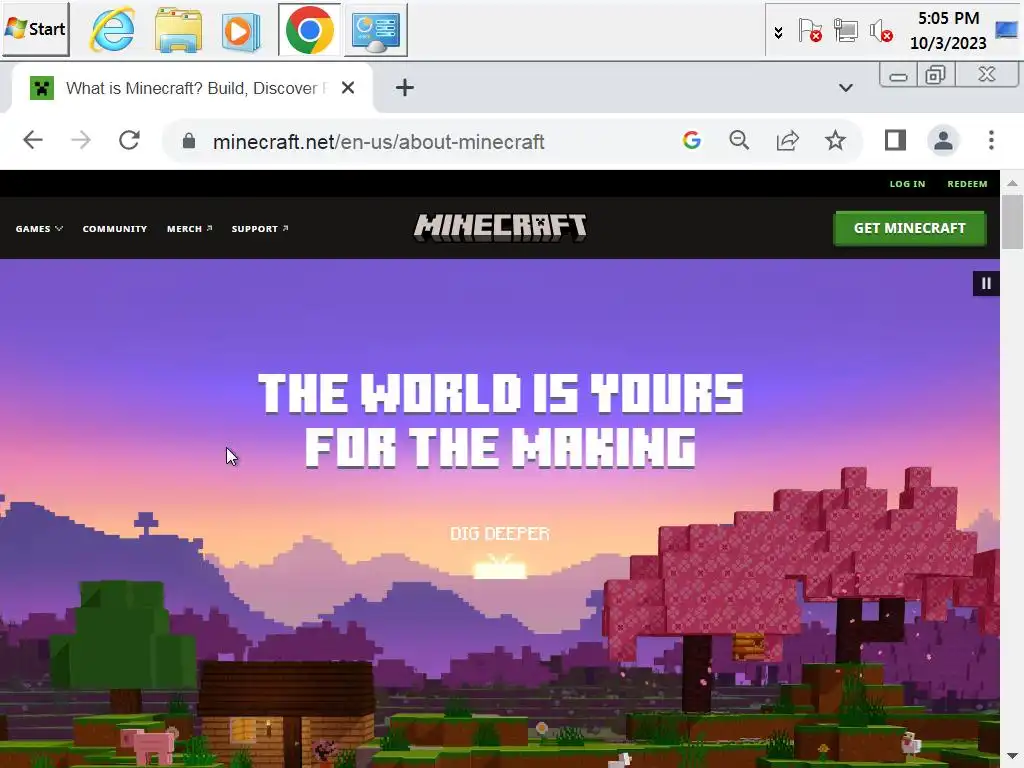The image size is (1024, 768).
Task: Open the muted volume speaker icon
Action: click(x=880, y=31)
